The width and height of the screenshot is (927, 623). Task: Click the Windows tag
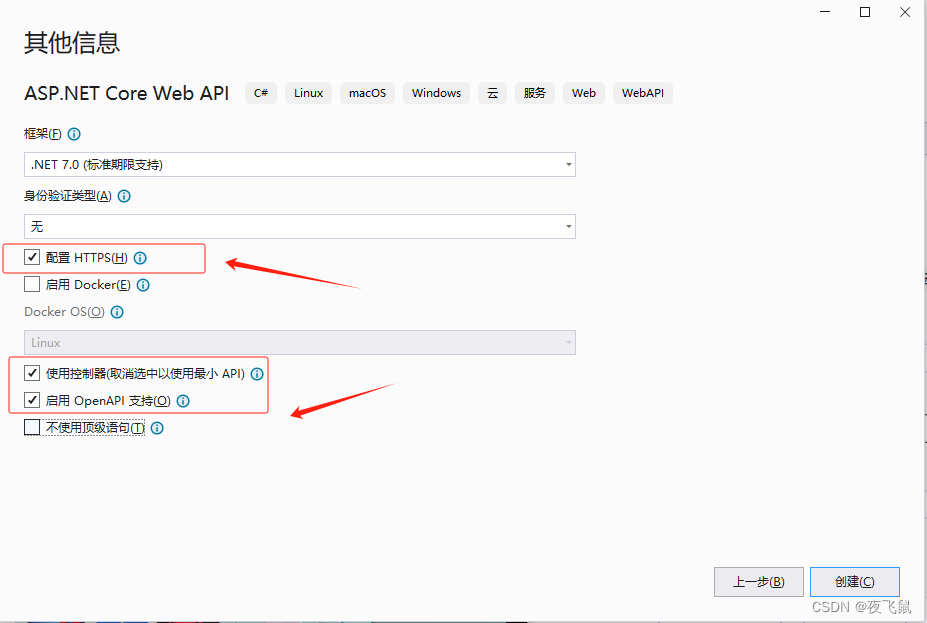tap(436, 93)
